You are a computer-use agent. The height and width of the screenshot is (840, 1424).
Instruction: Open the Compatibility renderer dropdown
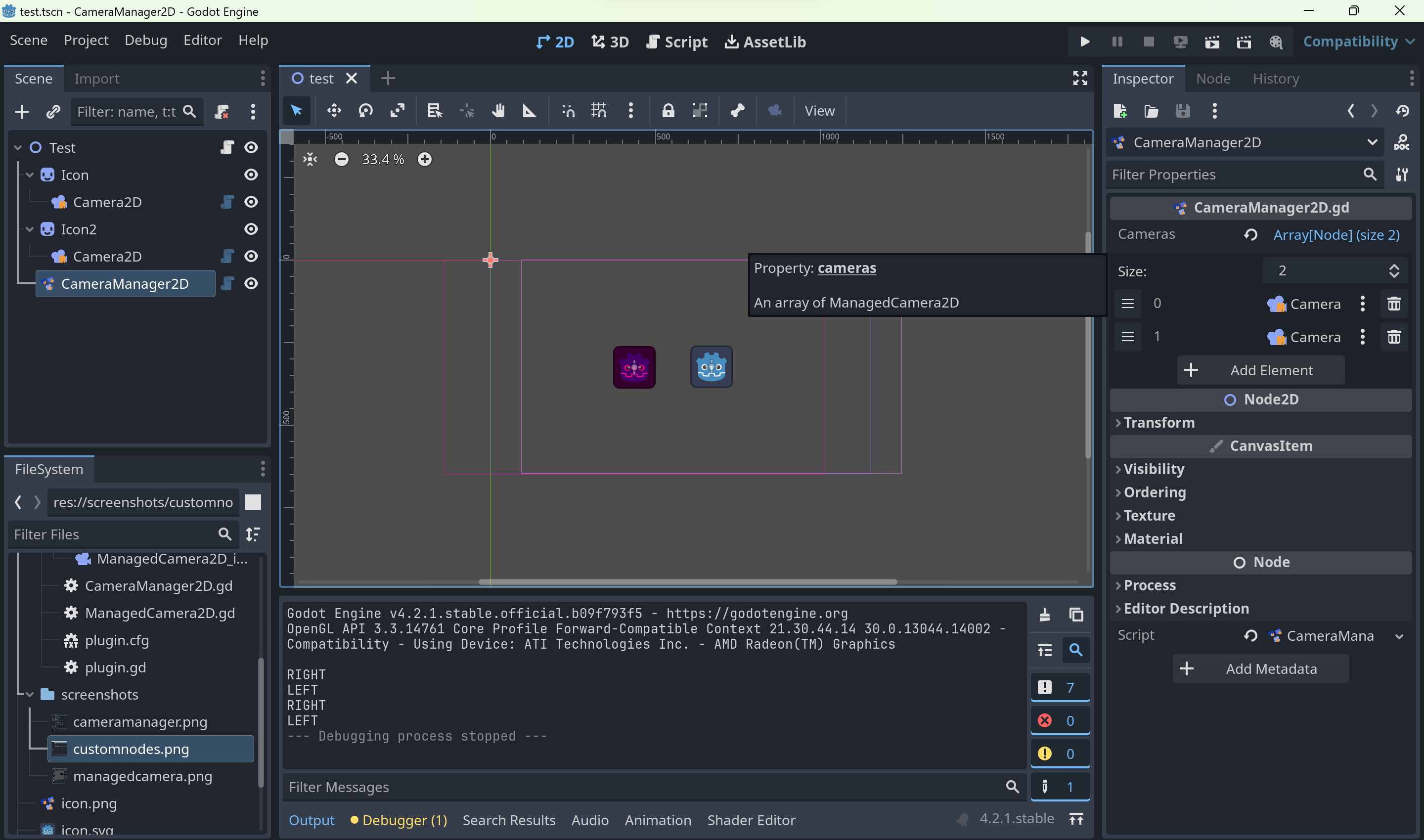point(1358,42)
